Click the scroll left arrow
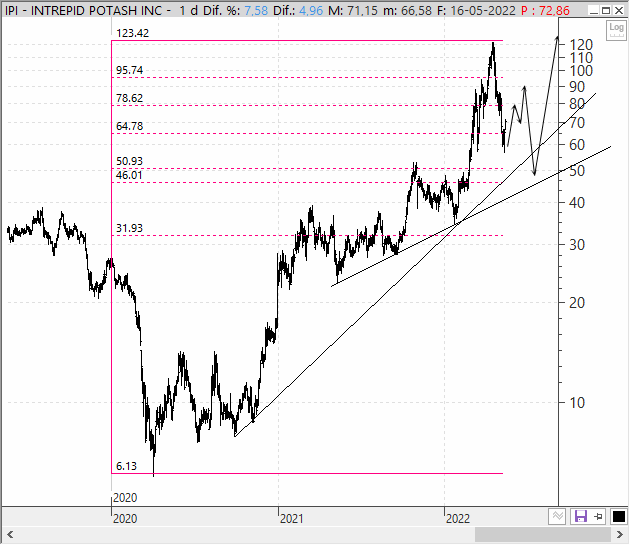630x545 pixels. [x=10, y=535]
